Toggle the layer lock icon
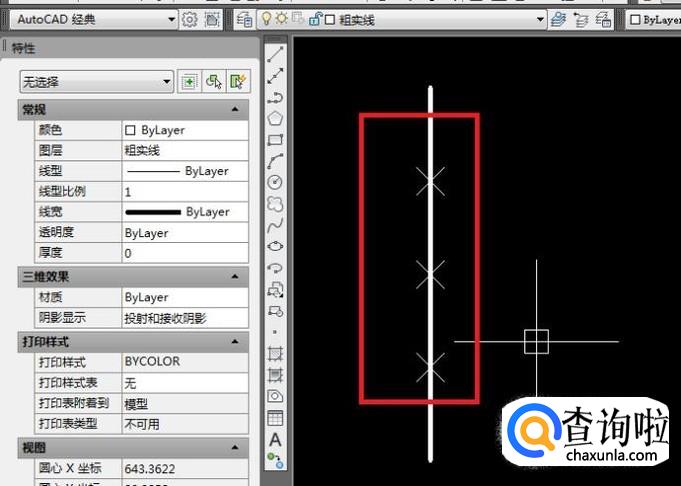 (x=314, y=19)
